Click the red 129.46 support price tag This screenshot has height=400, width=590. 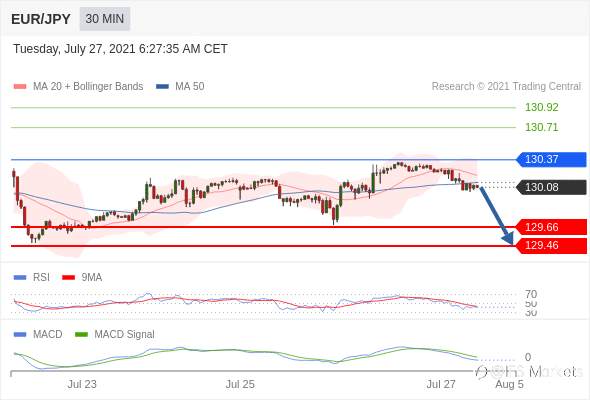point(551,245)
